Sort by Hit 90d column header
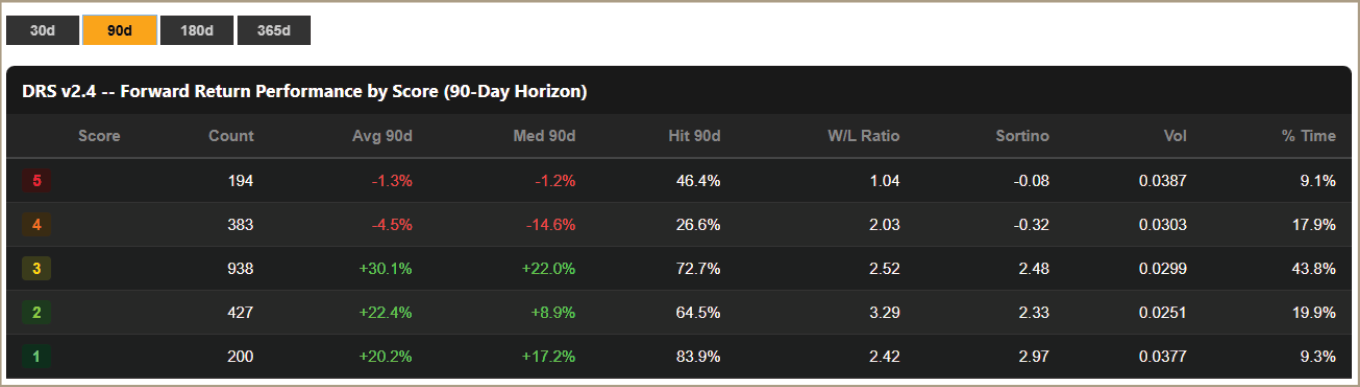The height and width of the screenshot is (387, 1360). coord(695,136)
